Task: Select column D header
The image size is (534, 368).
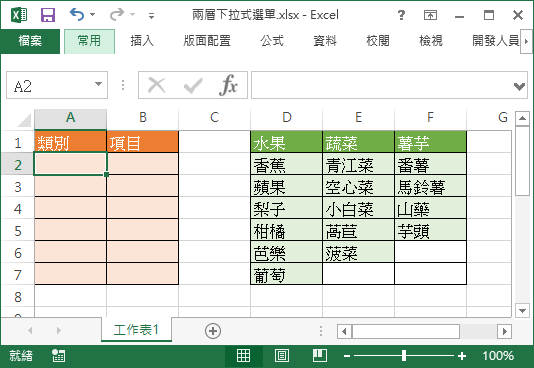Action: (287, 118)
